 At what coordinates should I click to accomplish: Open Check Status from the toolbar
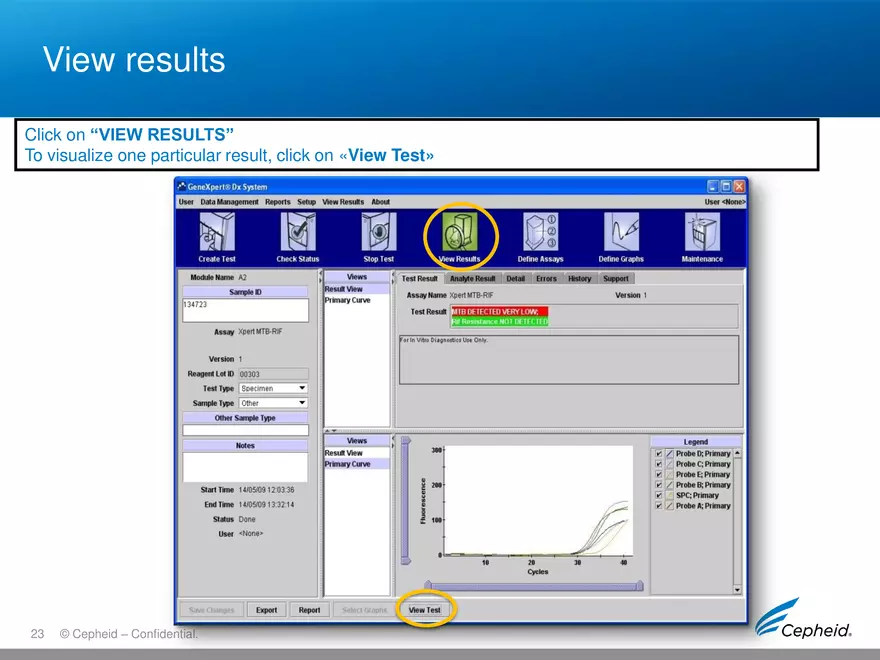click(297, 233)
